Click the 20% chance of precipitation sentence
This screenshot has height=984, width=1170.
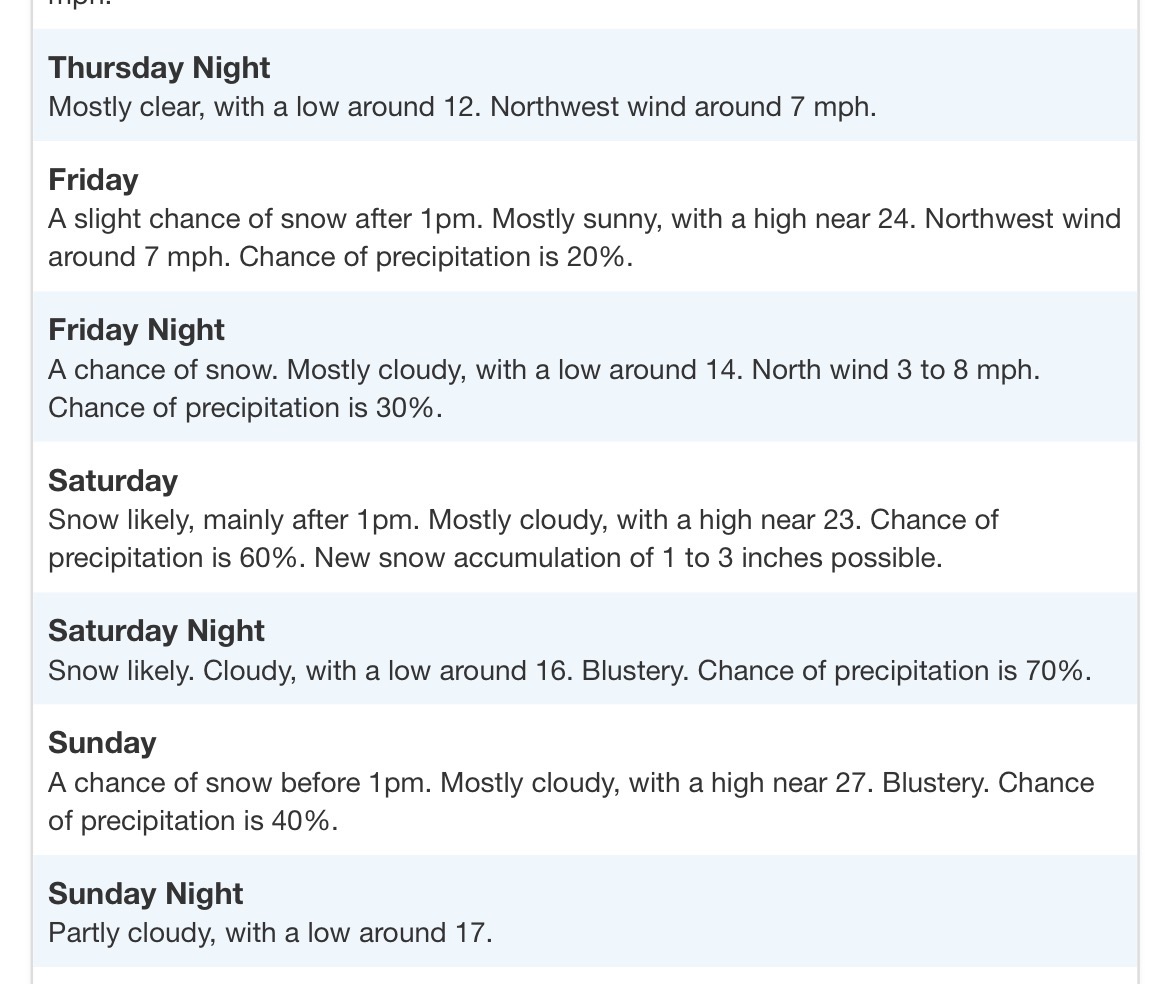click(x=435, y=257)
